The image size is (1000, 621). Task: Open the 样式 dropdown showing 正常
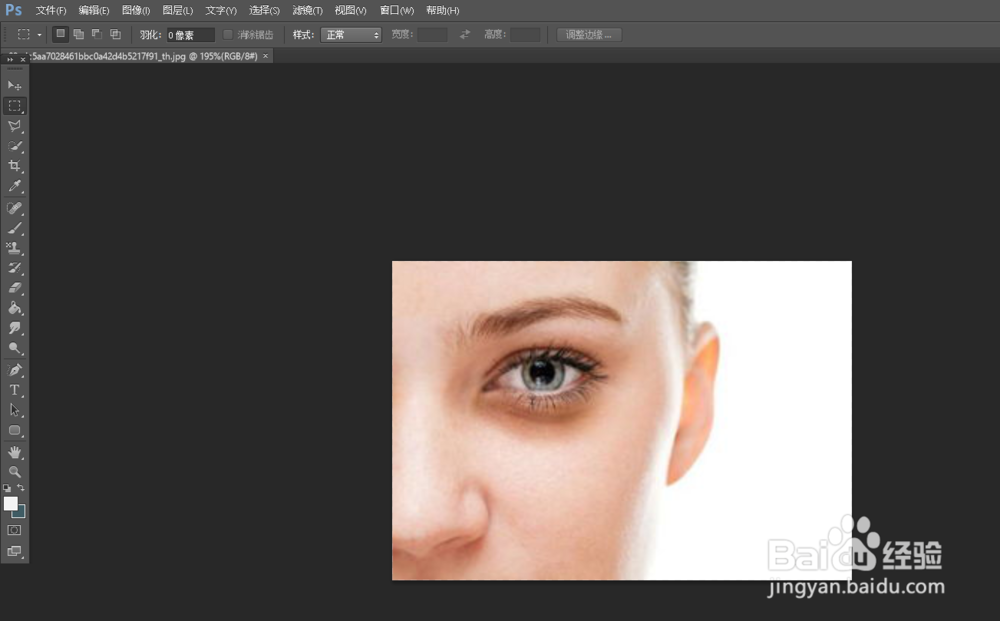350,33
